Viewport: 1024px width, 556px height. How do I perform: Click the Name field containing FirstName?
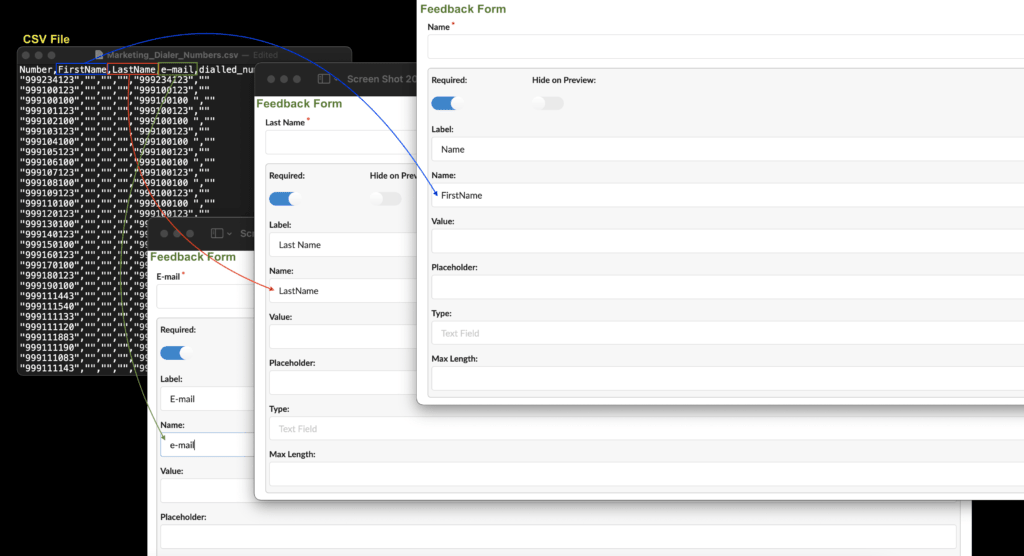point(728,195)
